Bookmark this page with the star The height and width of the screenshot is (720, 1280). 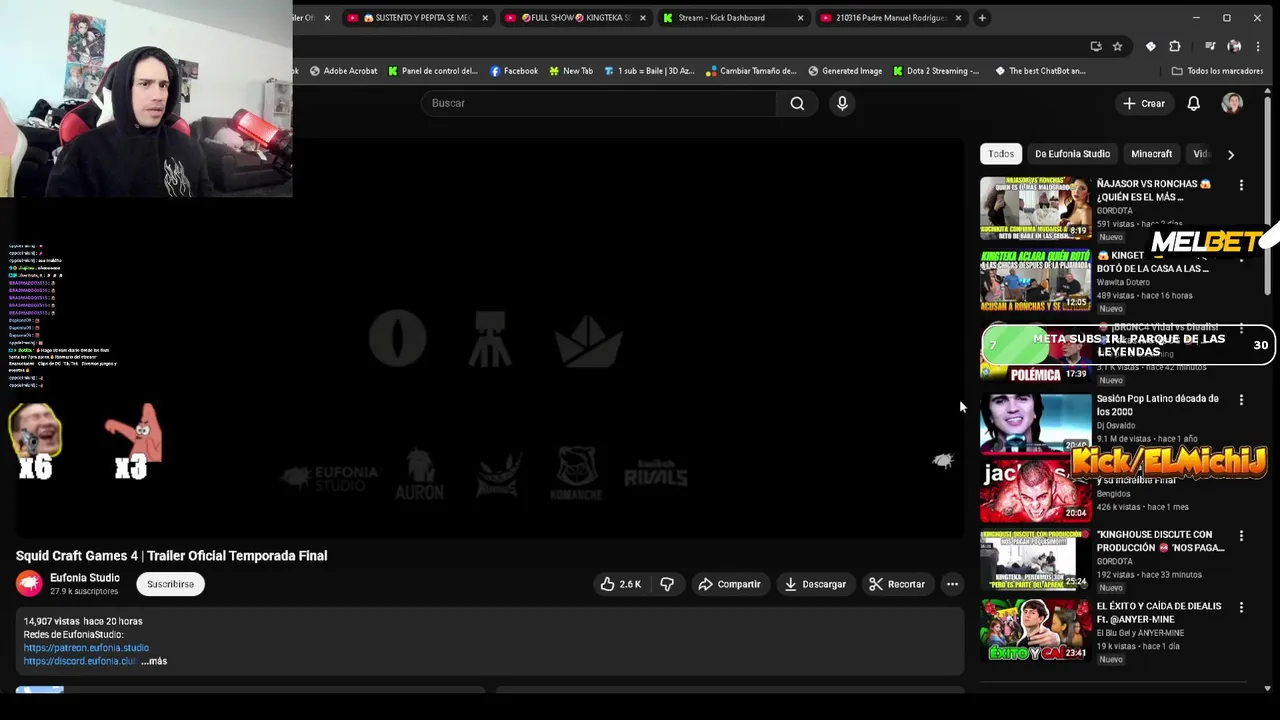pyautogui.click(x=1117, y=46)
